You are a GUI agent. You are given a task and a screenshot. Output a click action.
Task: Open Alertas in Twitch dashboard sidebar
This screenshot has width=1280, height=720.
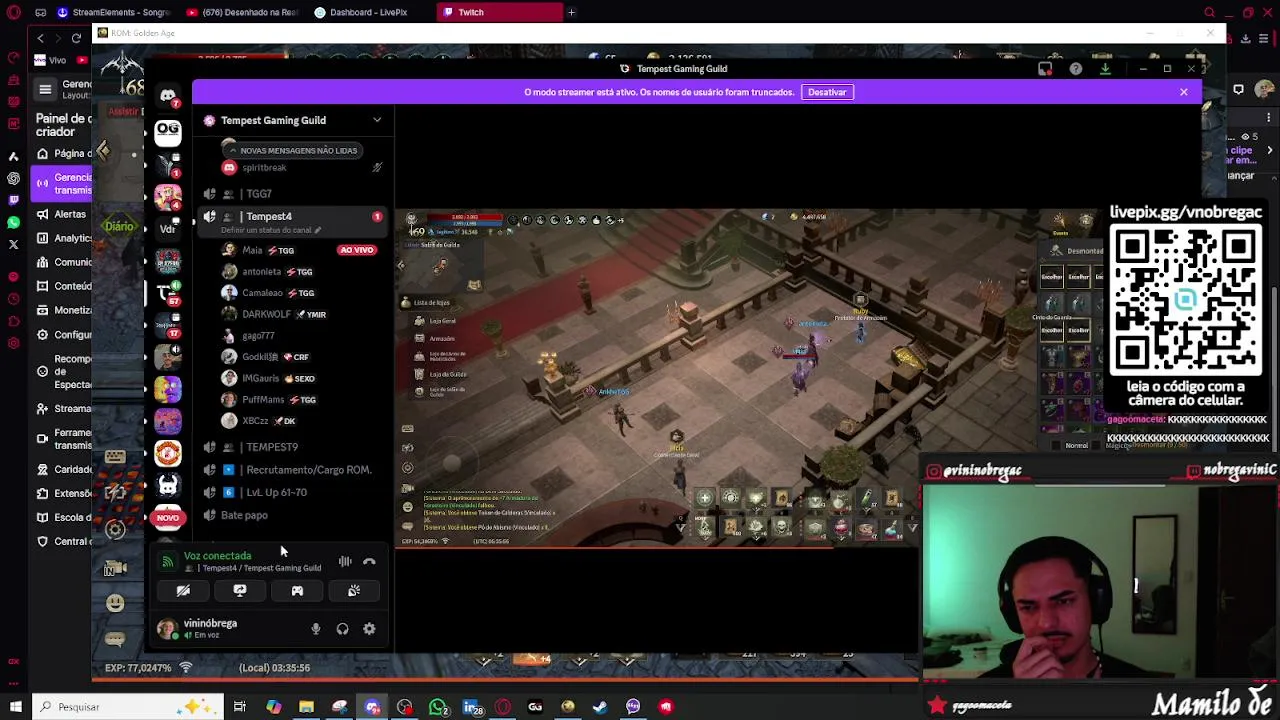pyautogui.click(x=62, y=214)
